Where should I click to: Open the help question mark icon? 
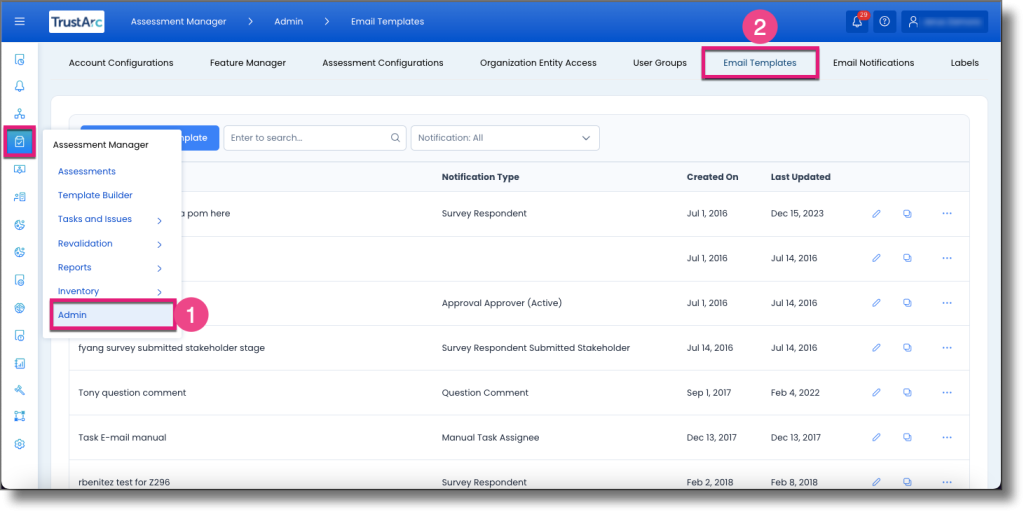click(x=884, y=22)
